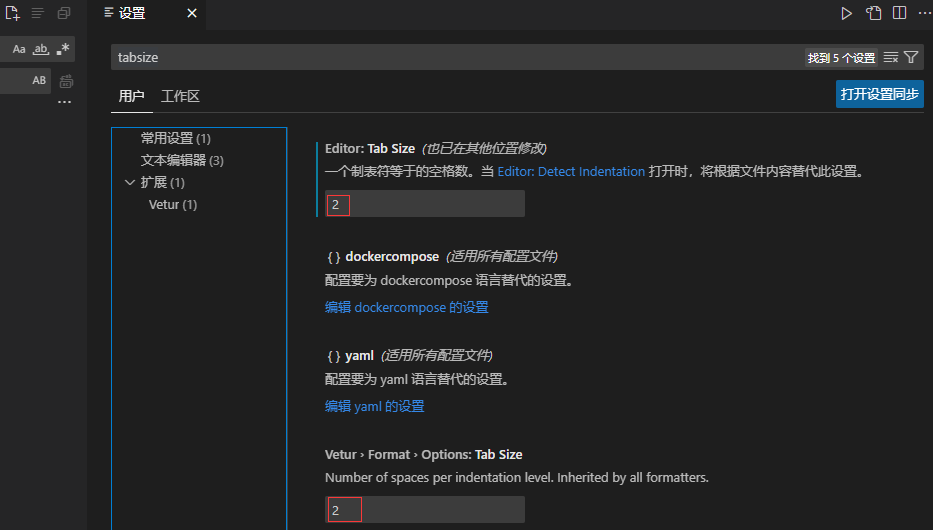The height and width of the screenshot is (530, 933).
Task: Open the Editor: Detect Indentation link
Action: (571, 171)
